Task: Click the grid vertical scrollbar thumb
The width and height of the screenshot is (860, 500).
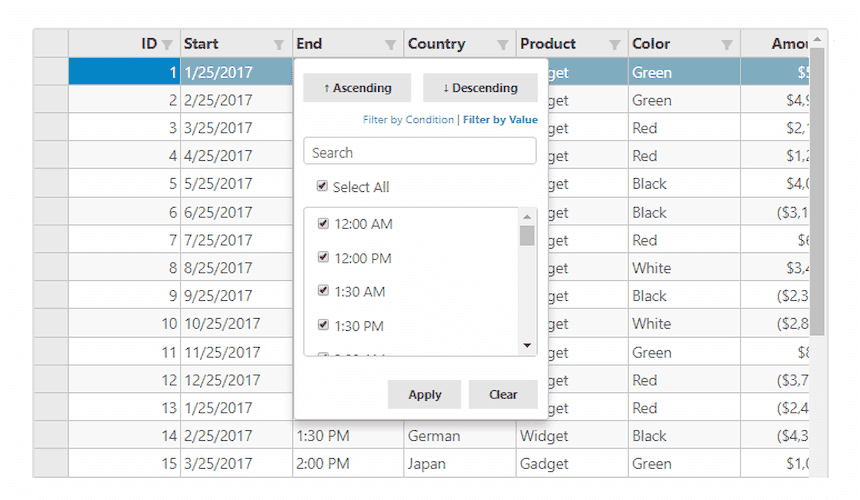Action: click(x=817, y=192)
